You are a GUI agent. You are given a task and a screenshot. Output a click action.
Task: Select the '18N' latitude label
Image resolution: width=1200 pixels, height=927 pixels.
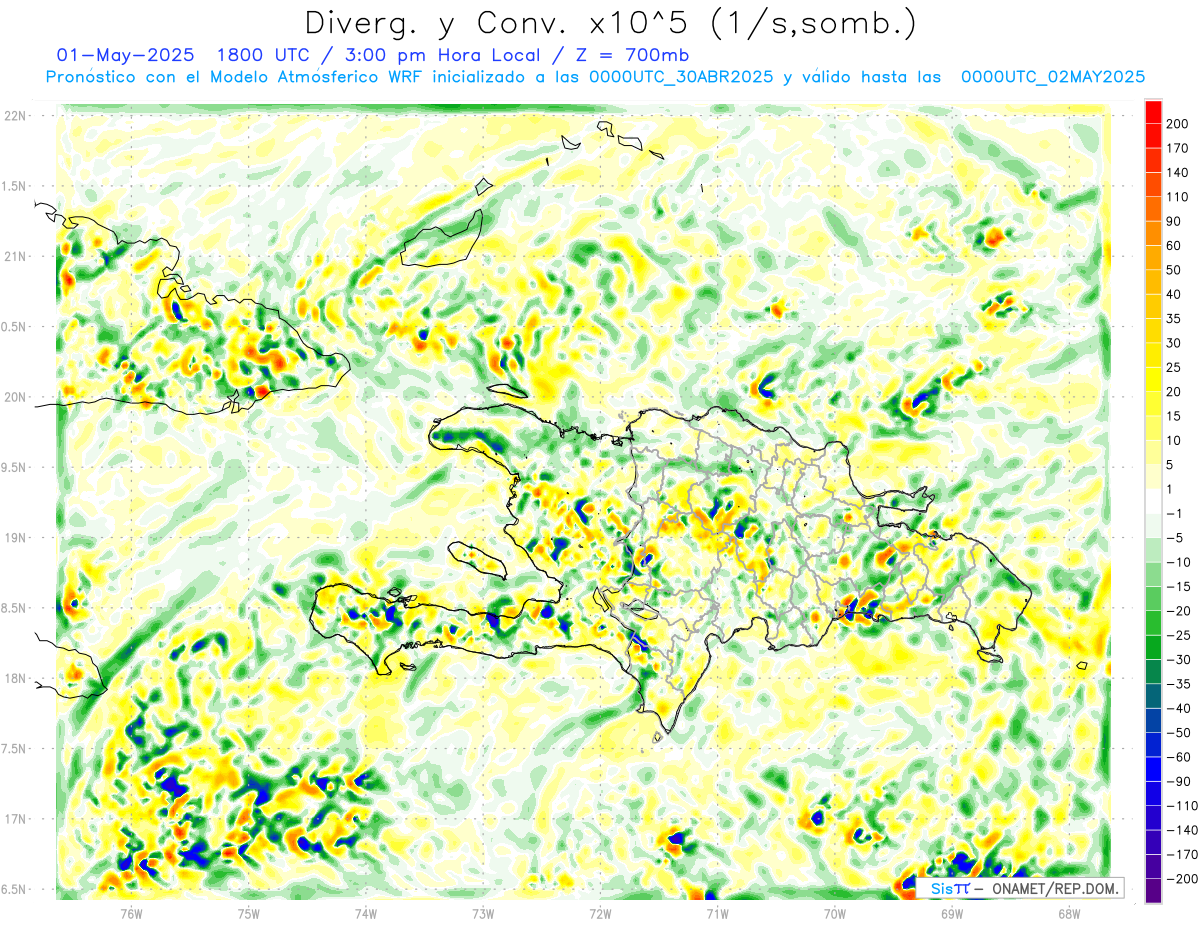pos(16,678)
